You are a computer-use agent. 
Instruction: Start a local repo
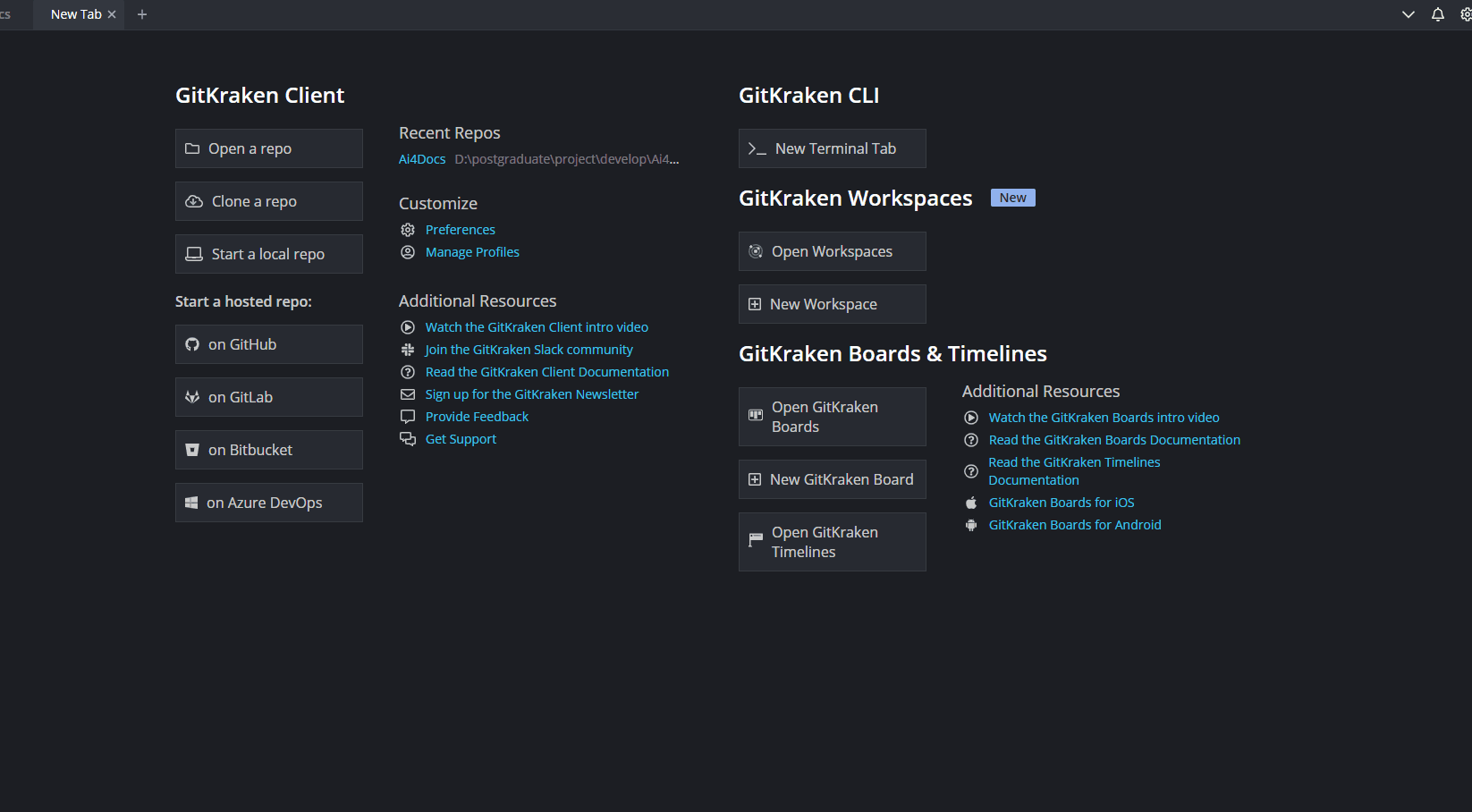pos(269,254)
